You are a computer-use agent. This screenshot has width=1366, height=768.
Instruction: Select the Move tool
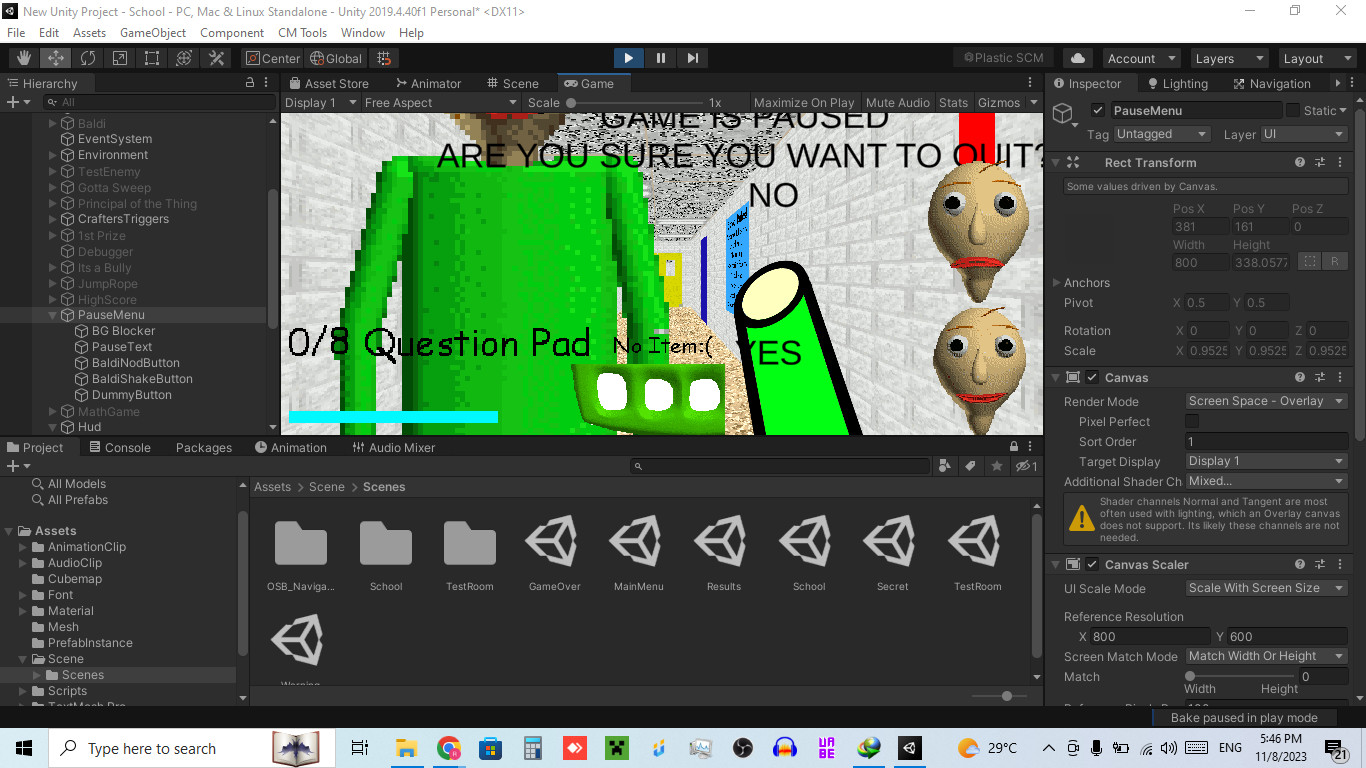[x=56, y=58]
